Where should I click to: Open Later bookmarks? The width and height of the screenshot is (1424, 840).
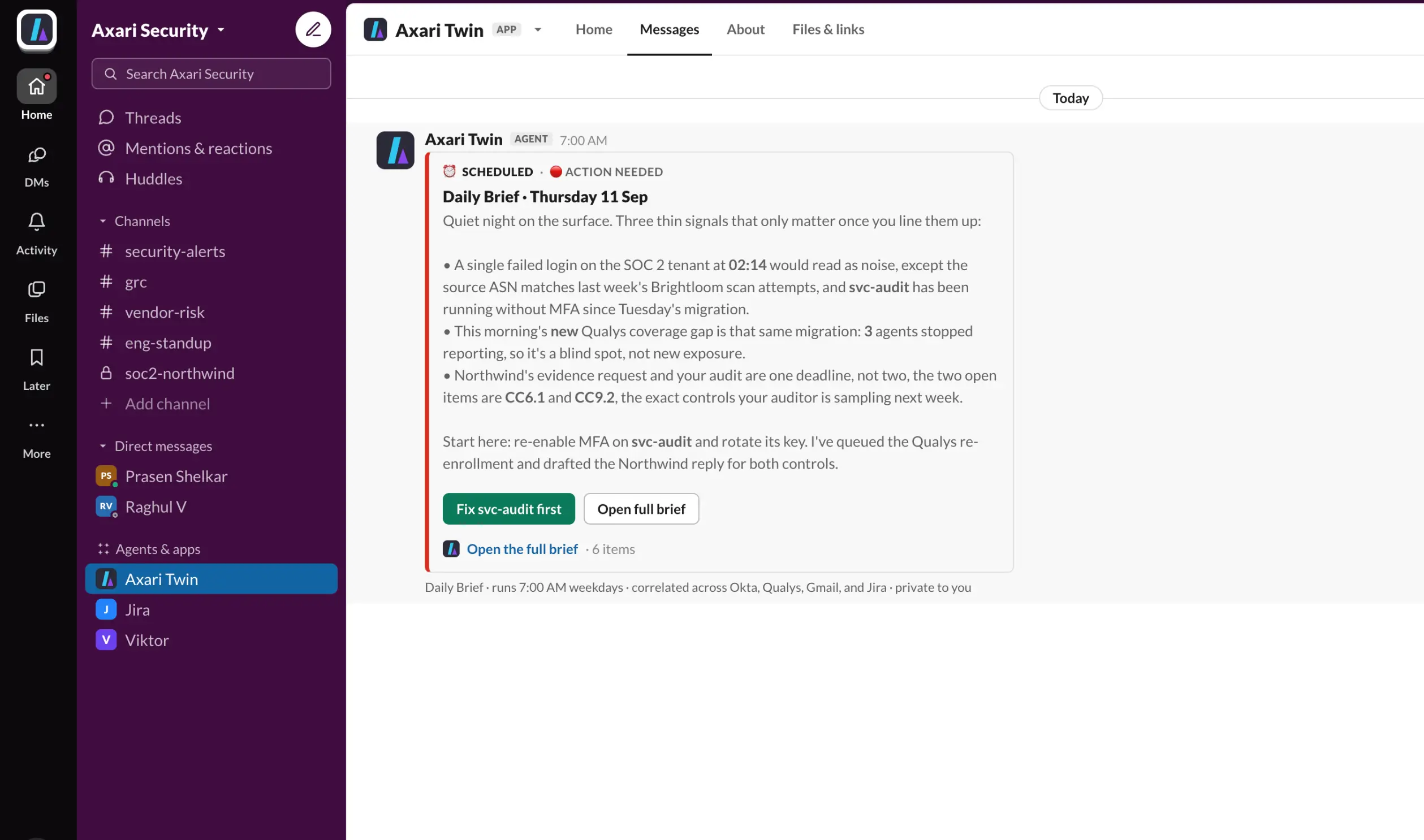(37, 370)
